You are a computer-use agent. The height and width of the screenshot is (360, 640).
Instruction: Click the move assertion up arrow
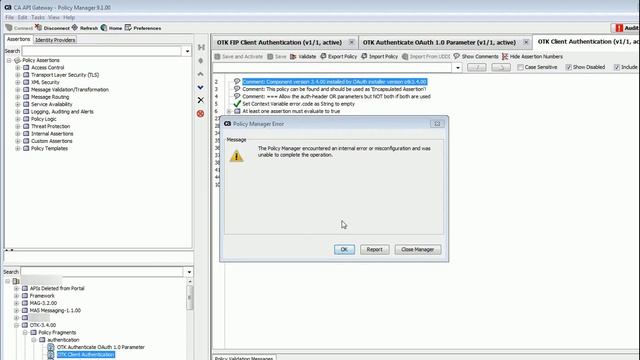coord(200,74)
